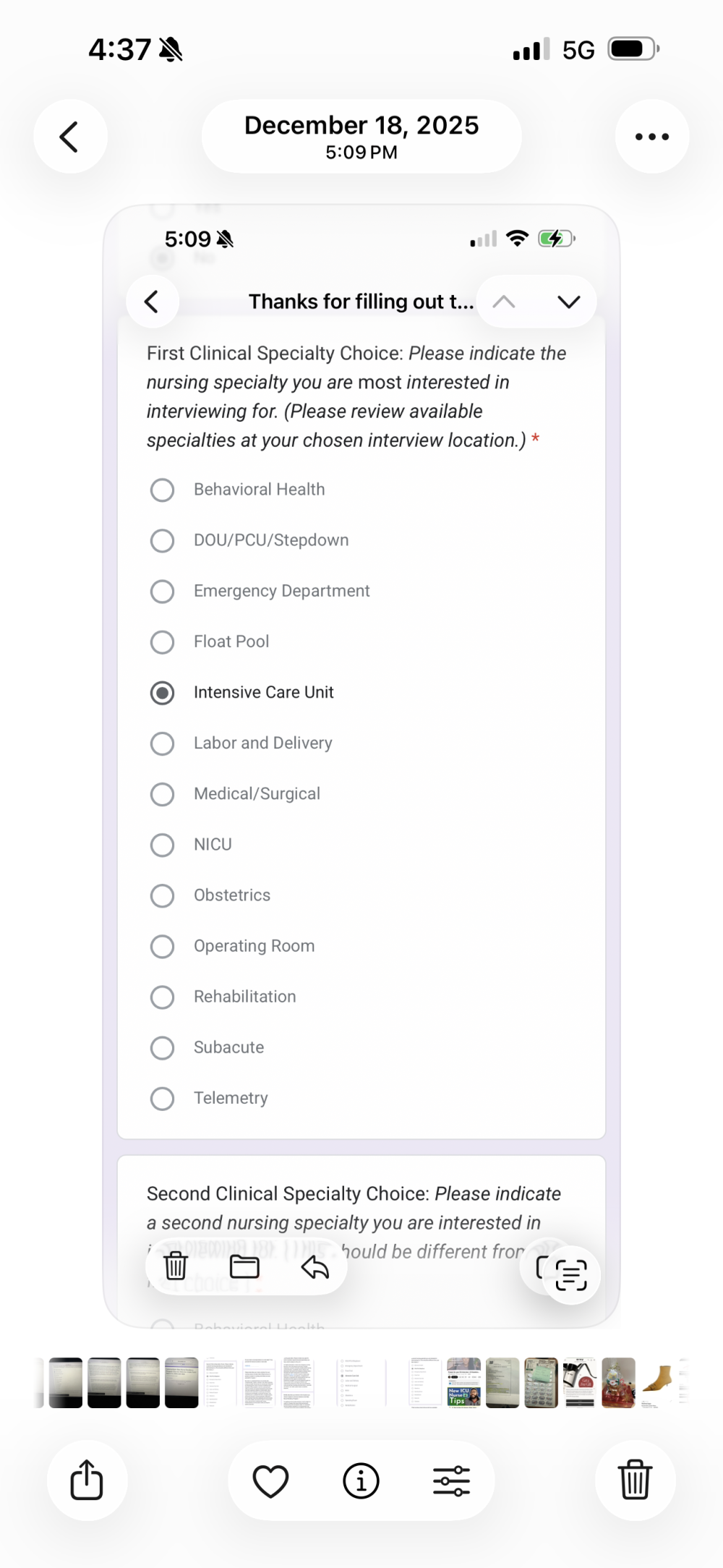
Task: Select the NICU specialty option
Action: (x=162, y=845)
